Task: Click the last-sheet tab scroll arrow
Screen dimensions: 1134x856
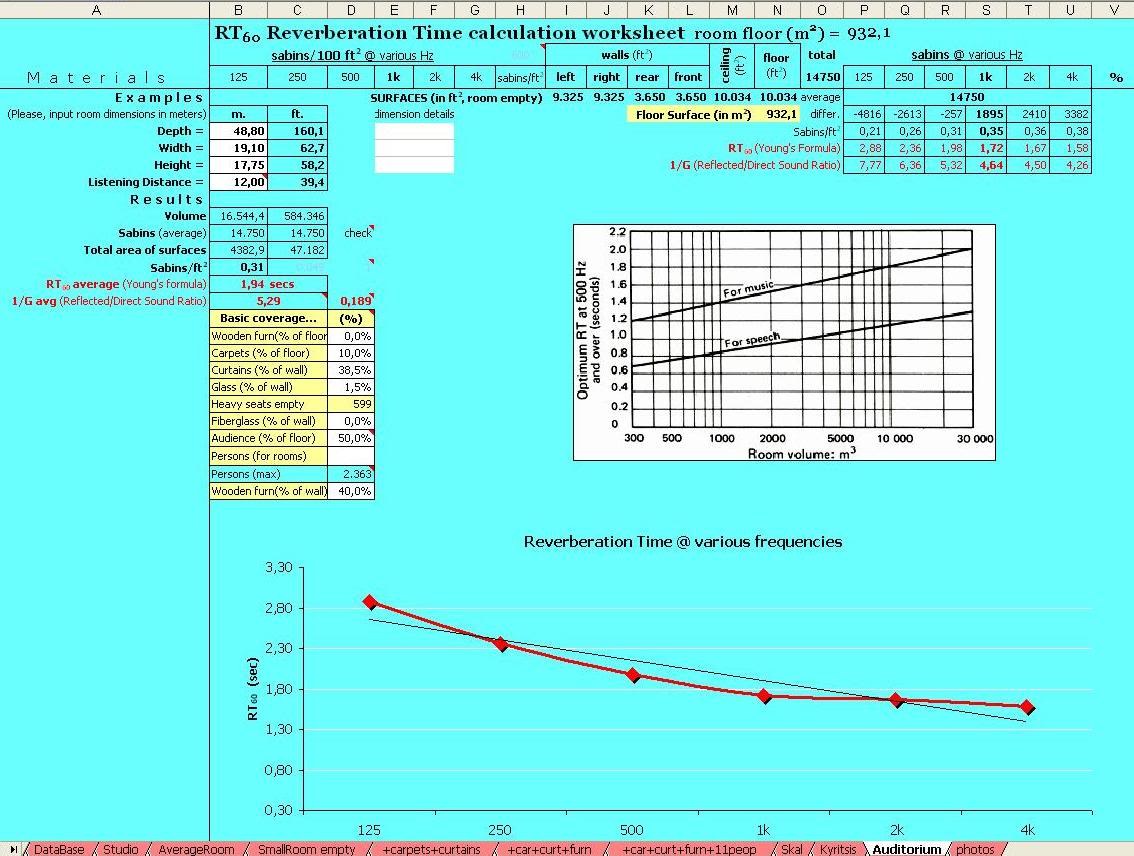Action: click(x=14, y=849)
